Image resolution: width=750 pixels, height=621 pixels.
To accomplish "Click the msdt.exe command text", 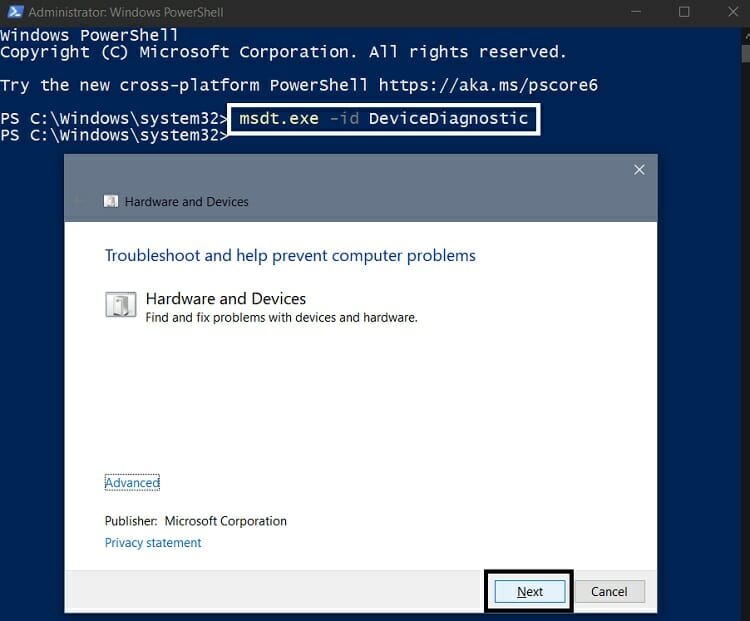I will [278, 118].
